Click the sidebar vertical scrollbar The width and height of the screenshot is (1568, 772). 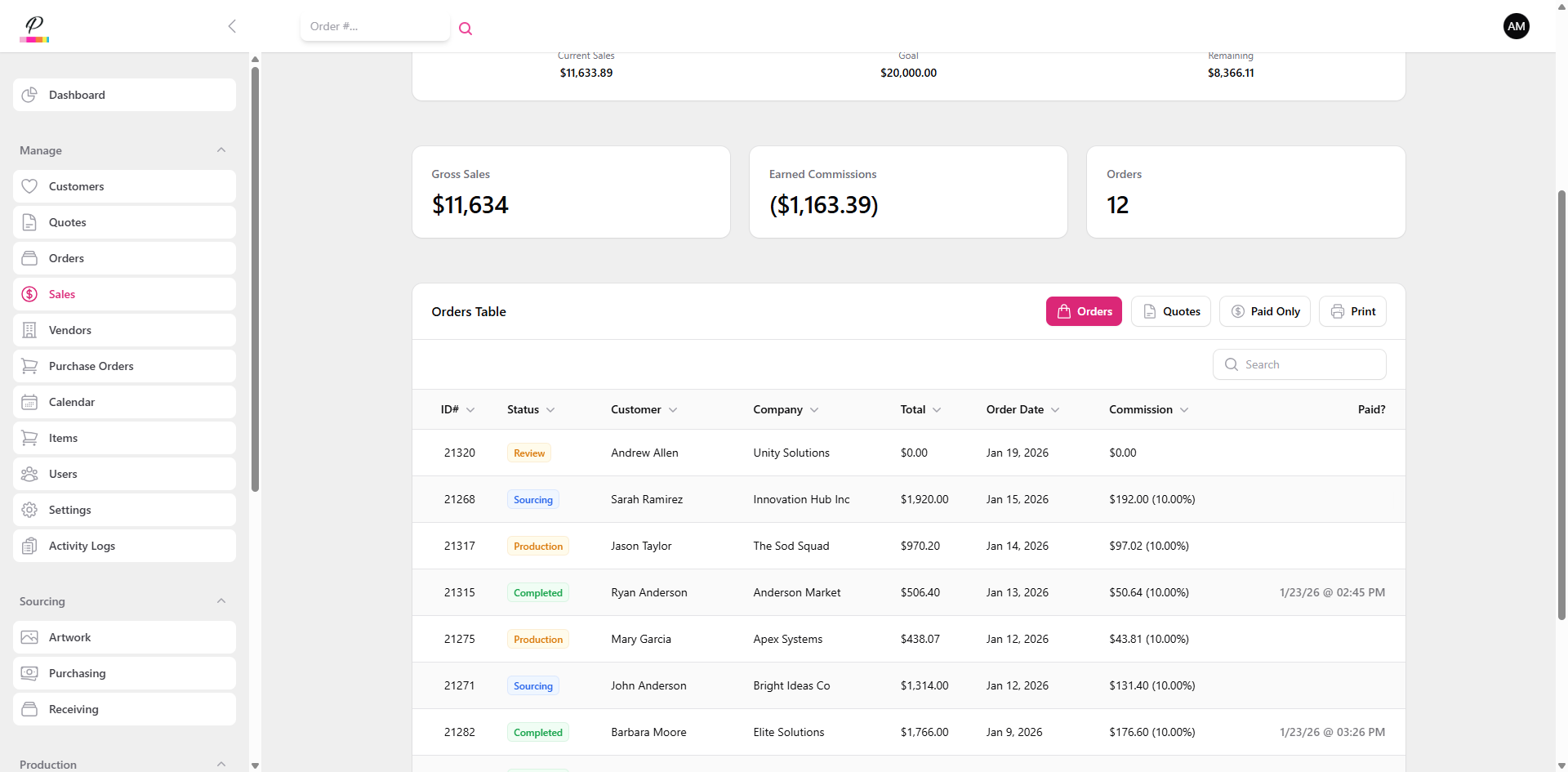pos(255,278)
